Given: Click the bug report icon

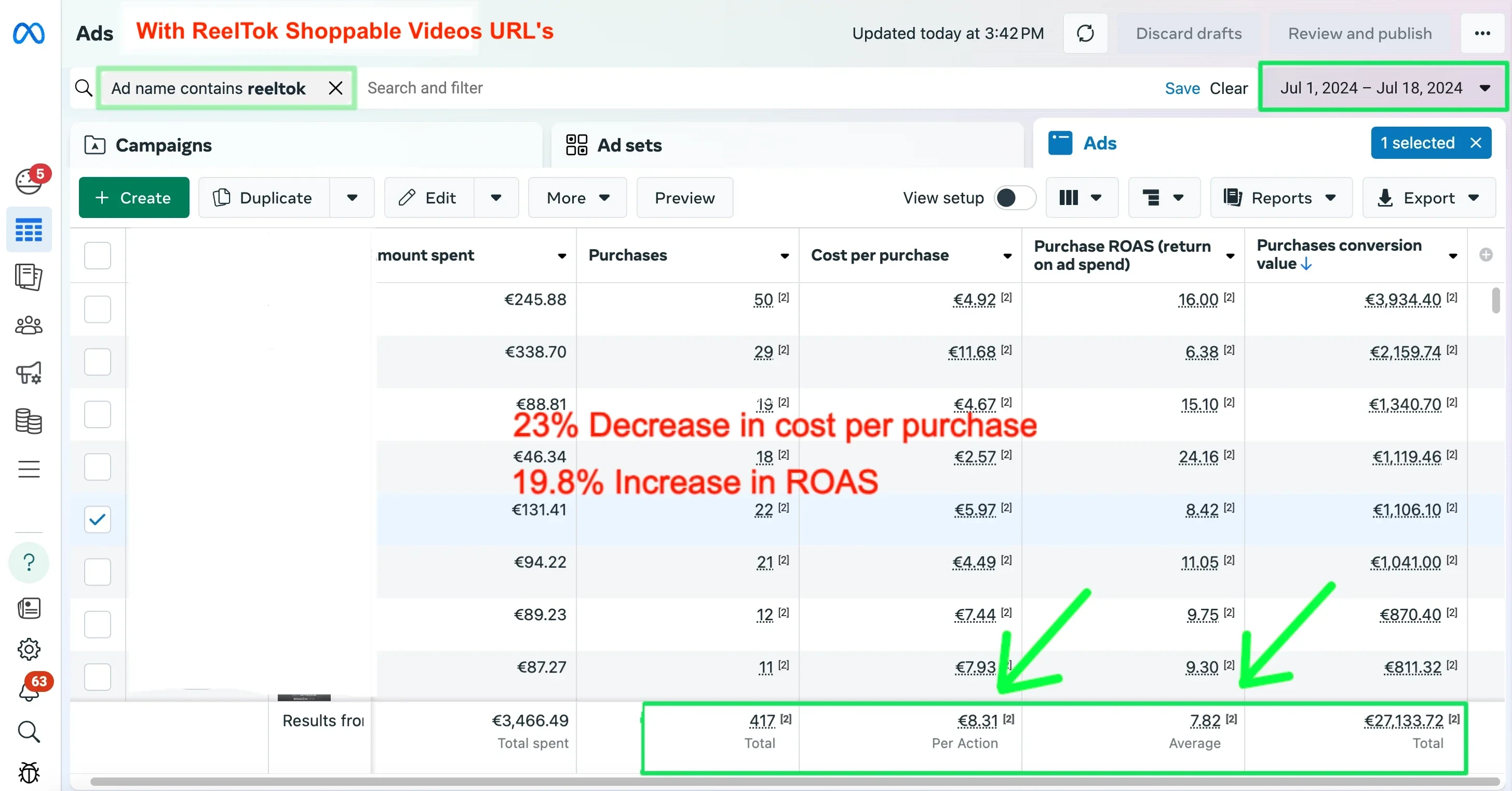Looking at the screenshot, I should point(29,773).
